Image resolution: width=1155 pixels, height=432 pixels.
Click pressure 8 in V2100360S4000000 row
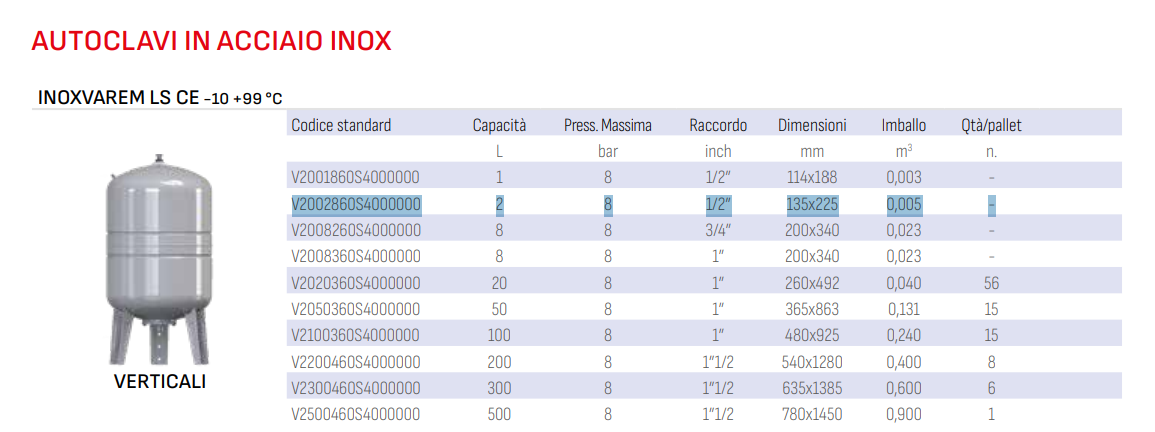608,335
